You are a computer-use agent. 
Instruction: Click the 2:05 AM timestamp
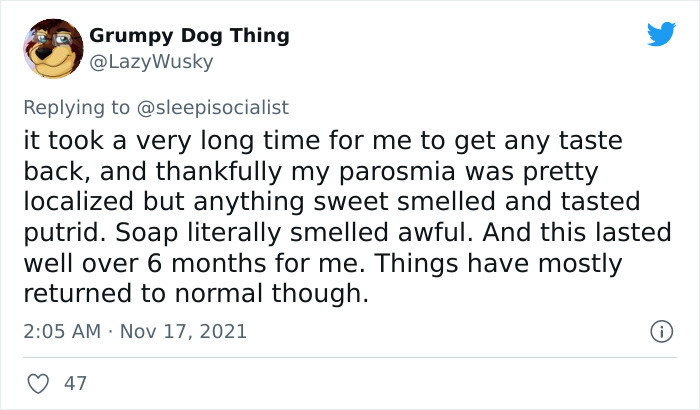61,330
